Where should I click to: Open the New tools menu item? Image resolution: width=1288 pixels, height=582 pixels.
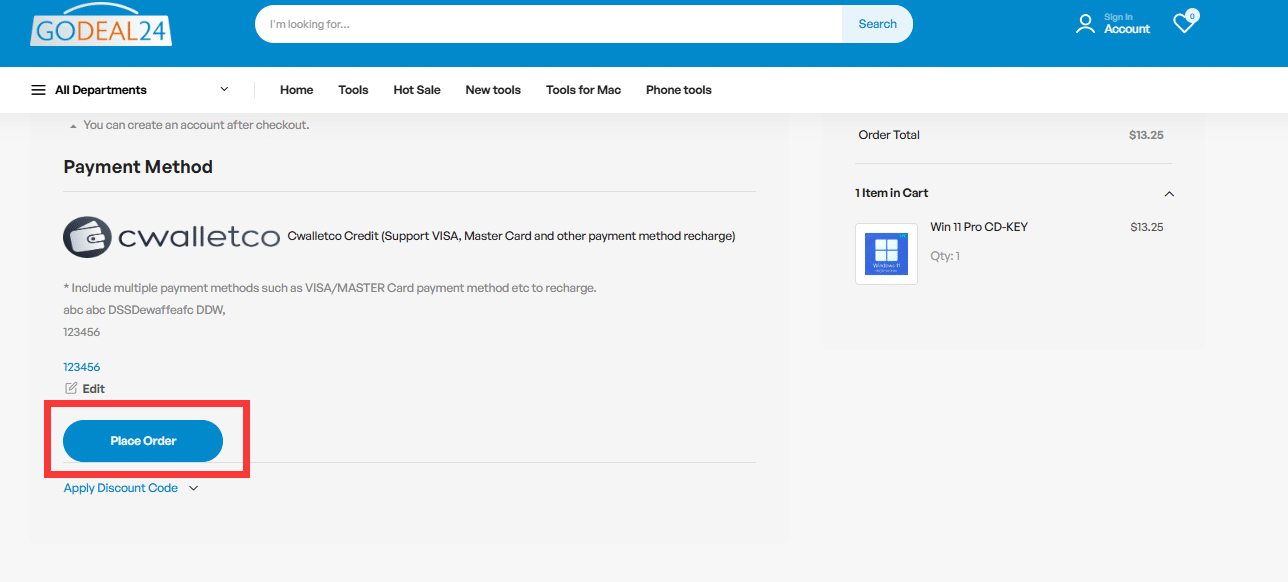click(x=493, y=90)
